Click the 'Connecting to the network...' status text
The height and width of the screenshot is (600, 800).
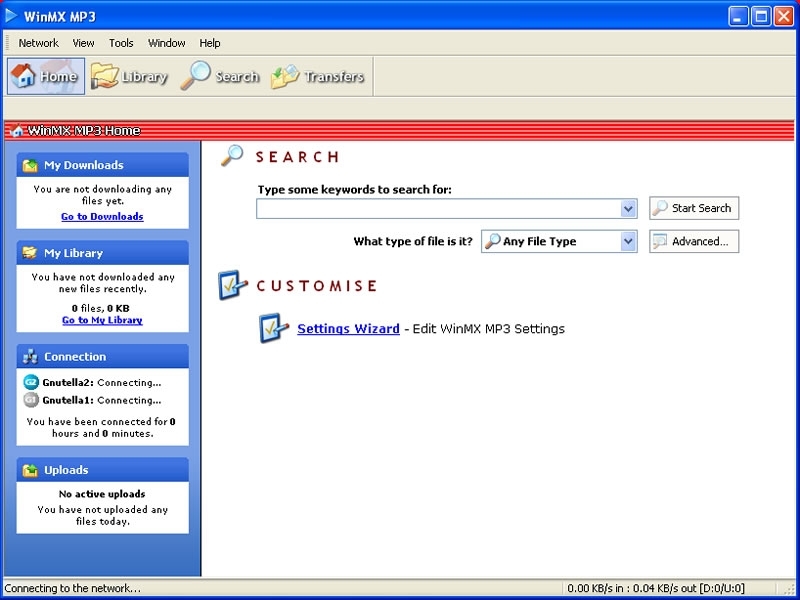[x=72, y=588]
